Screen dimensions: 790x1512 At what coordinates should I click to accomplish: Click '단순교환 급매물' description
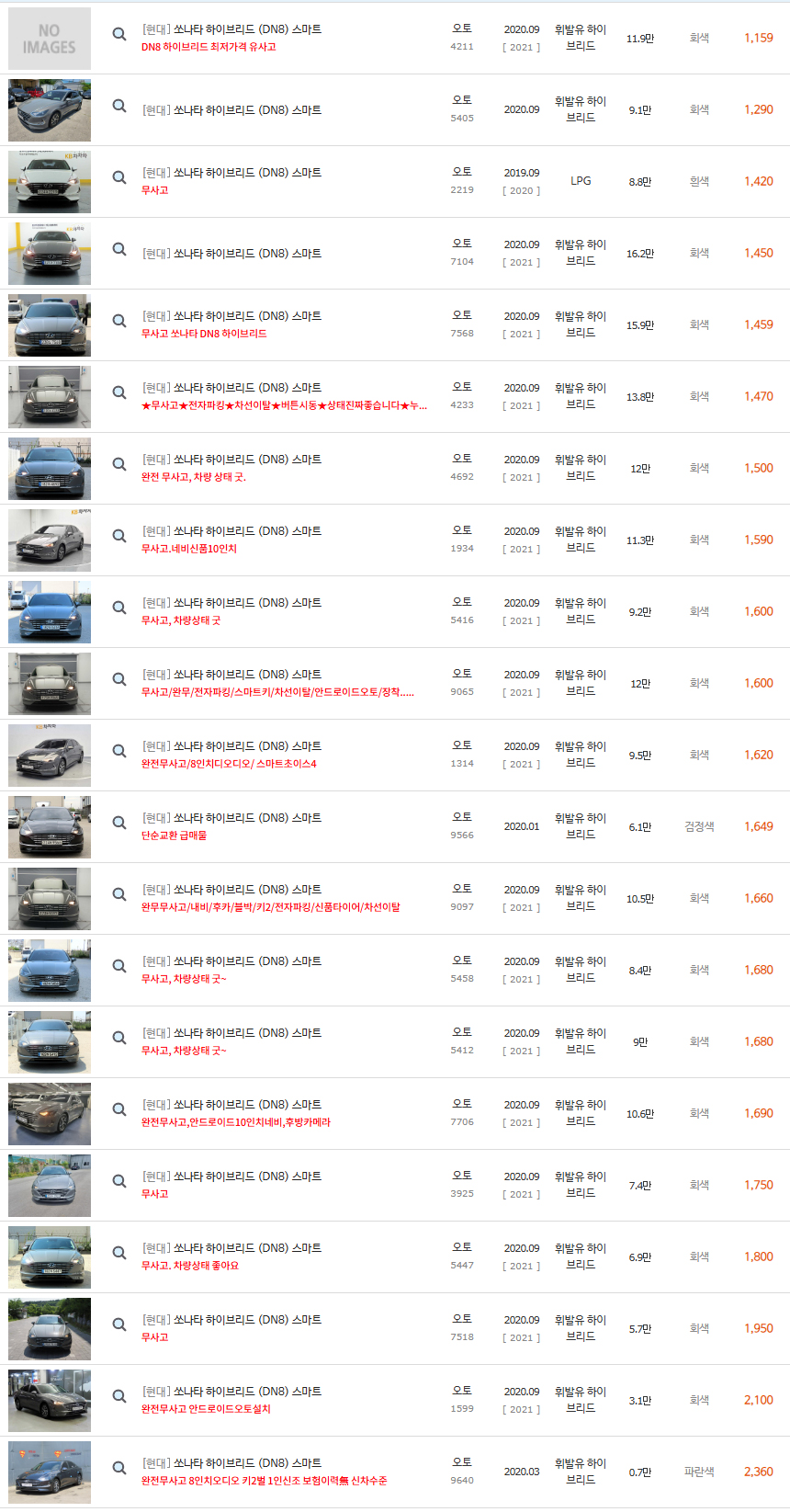175,836
